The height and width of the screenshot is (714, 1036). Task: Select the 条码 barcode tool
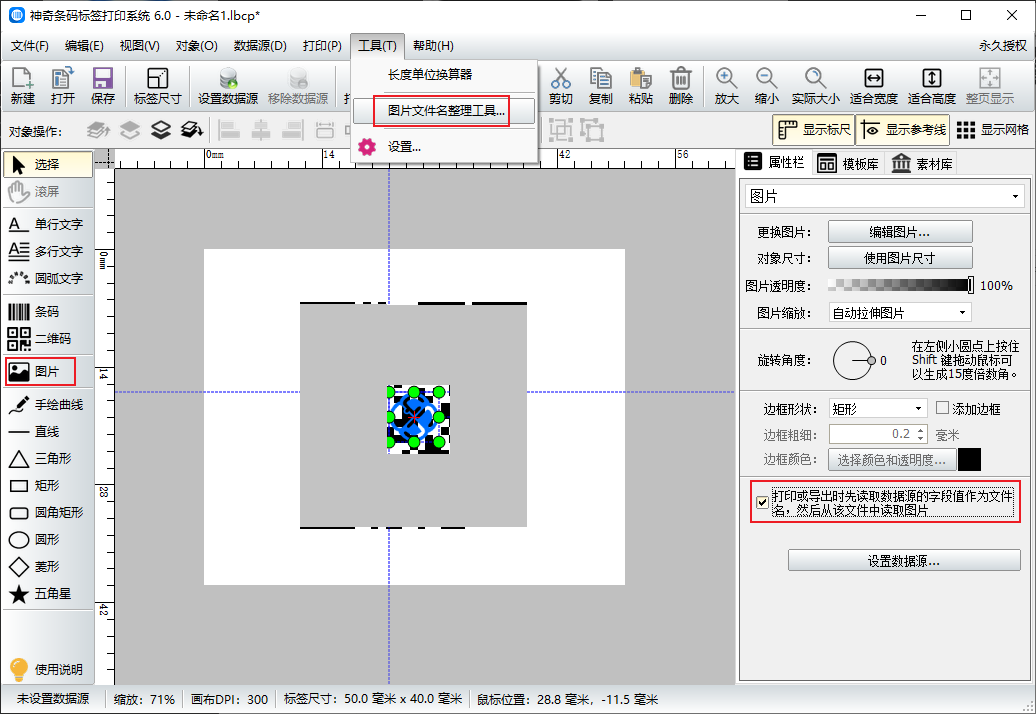(x=48, y=312)
